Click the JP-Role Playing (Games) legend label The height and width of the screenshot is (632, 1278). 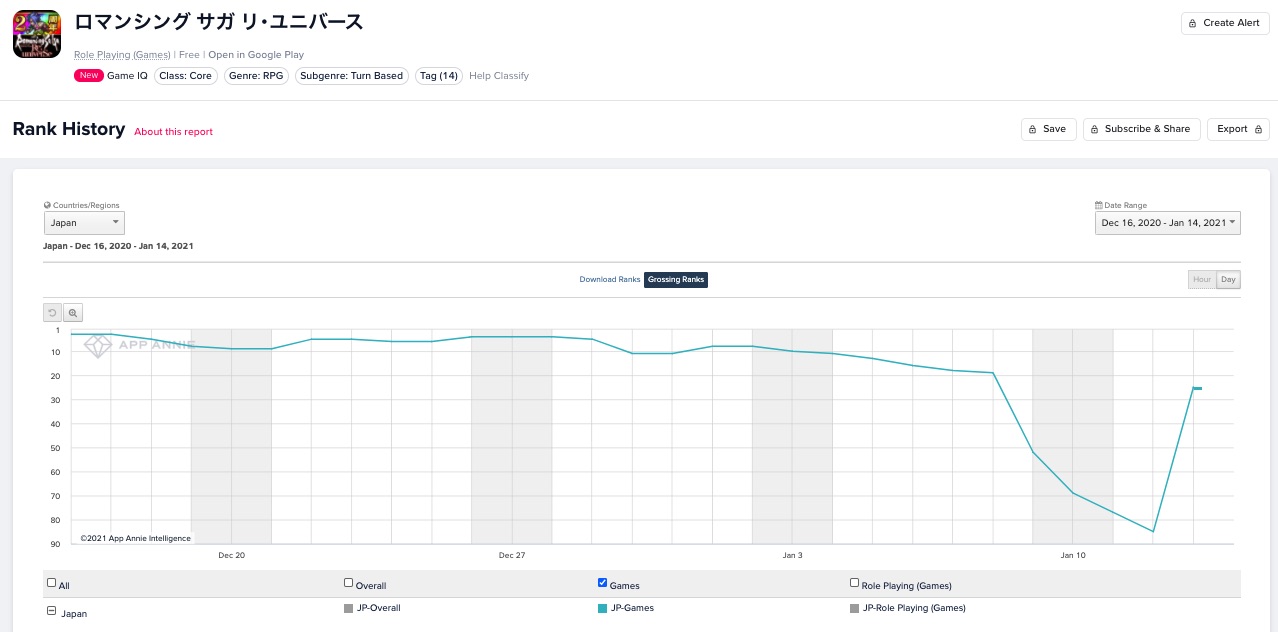click(914, 608)
